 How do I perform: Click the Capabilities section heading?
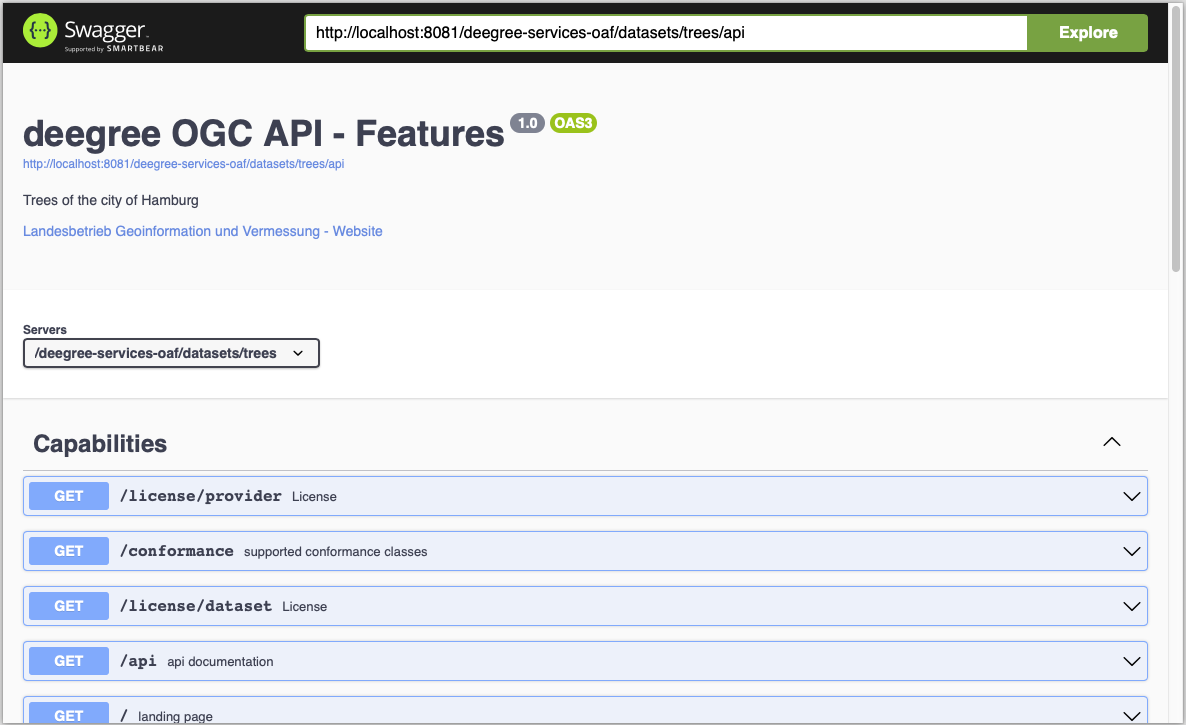(100, 443)
